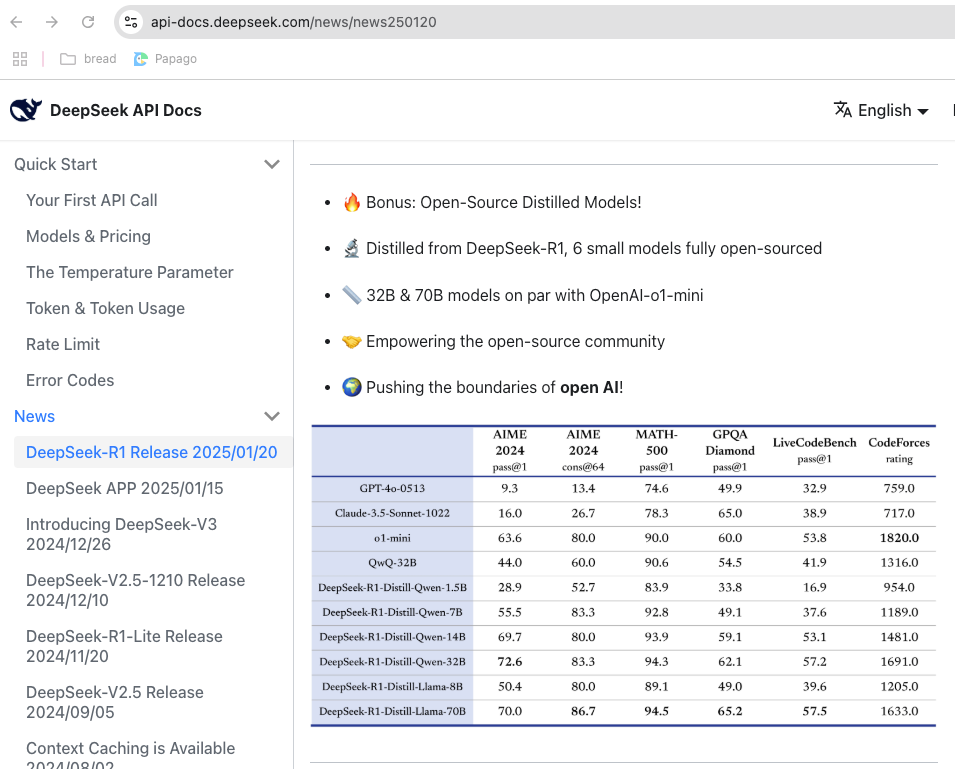Click the bold '86.7' AIME cons@64 value
955x769 pixels.
point(583,711)
